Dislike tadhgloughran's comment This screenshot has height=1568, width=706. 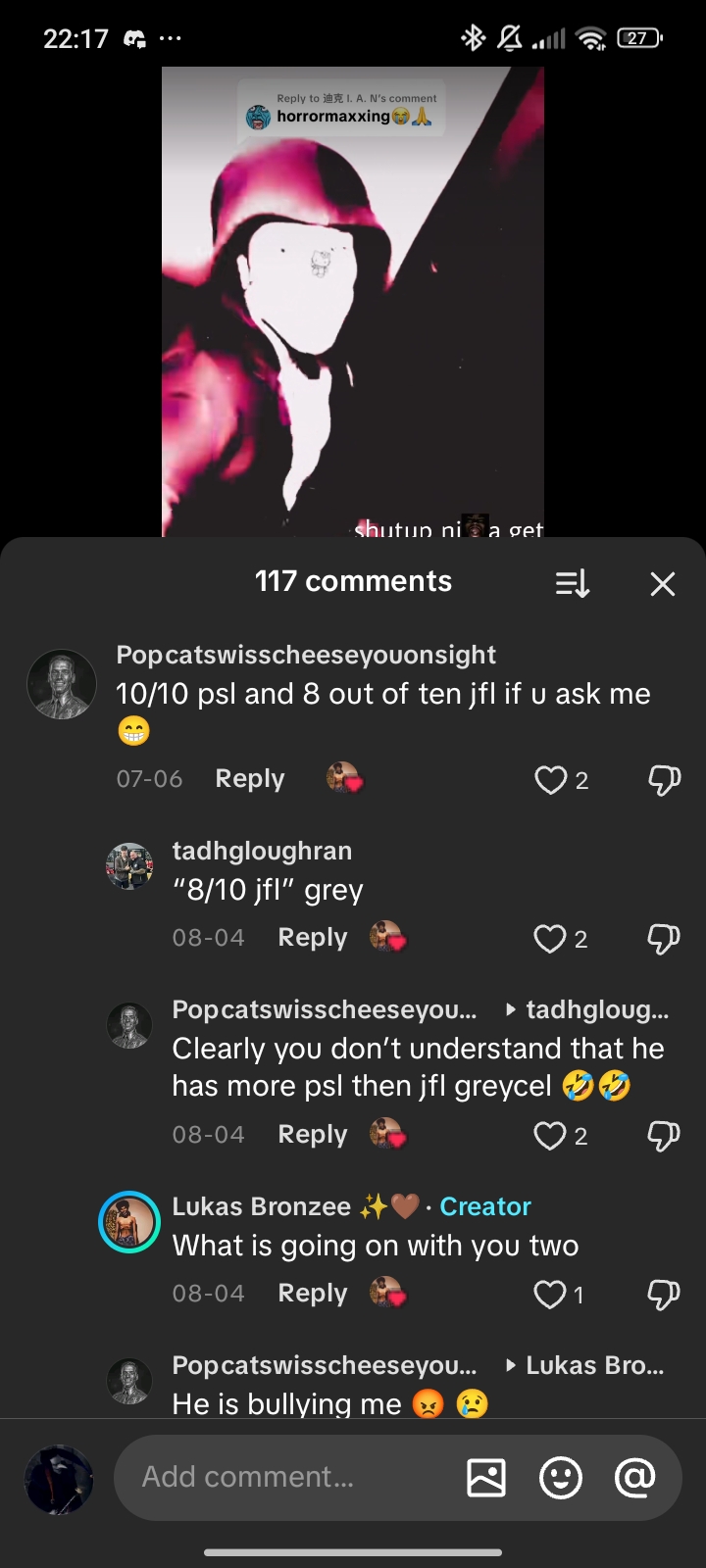(x=664, y=939)
